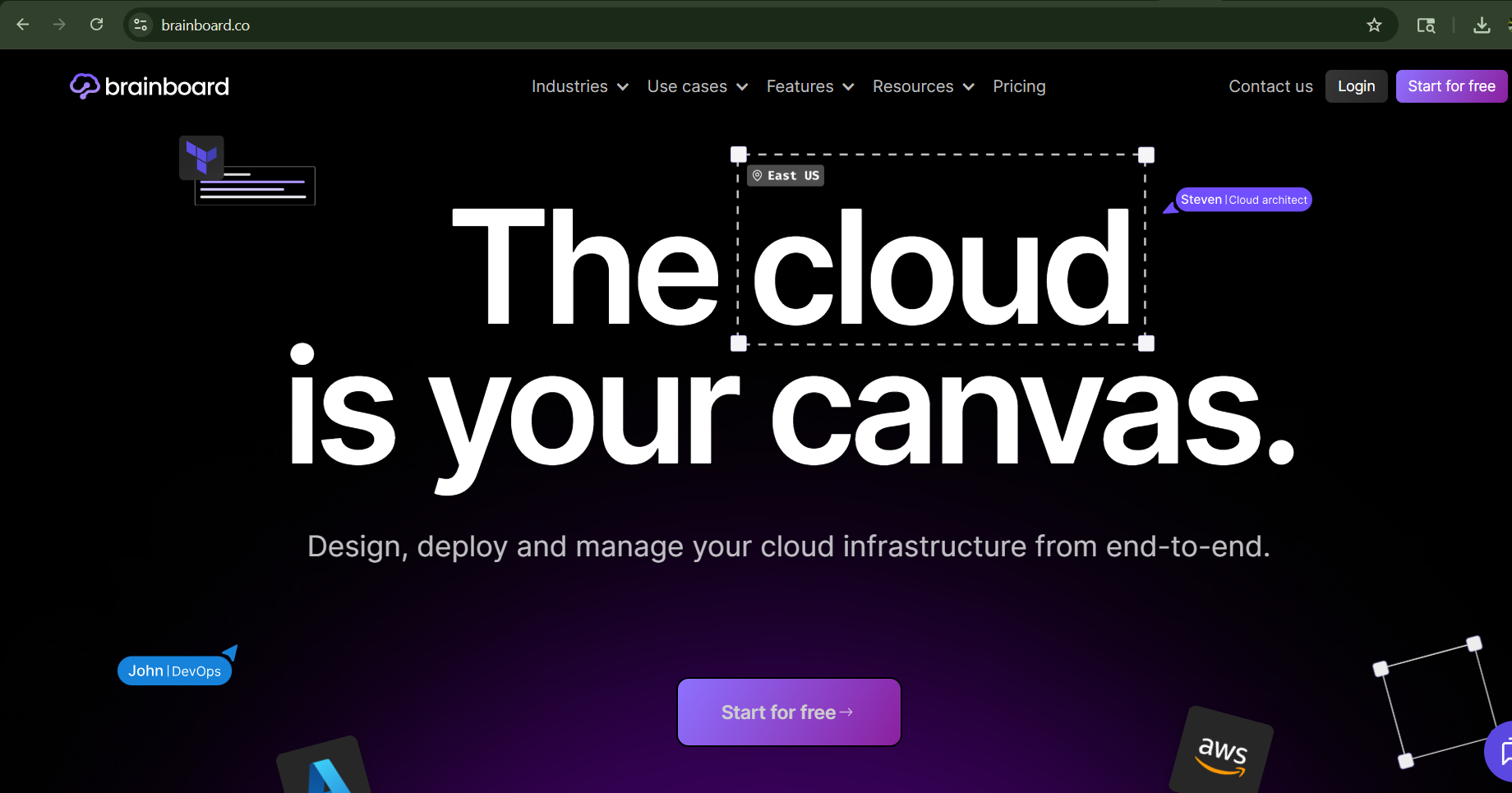This screenshot has width=1512, height=793.
Task: Bookmark the page with the star icon
Action: pyautogui.click(x=1375, y=25)
